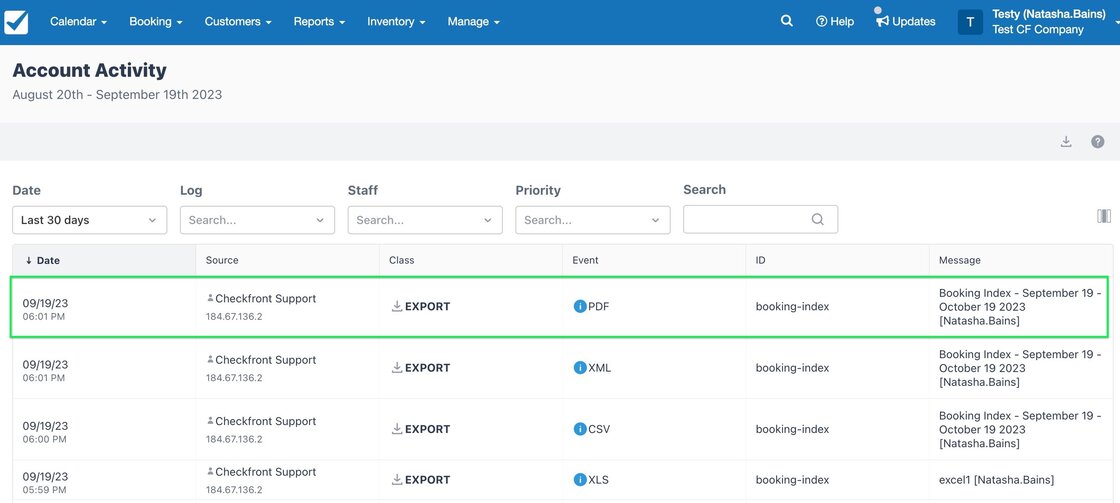
Task: Click the Help link in the header
Action: [835, 21]
